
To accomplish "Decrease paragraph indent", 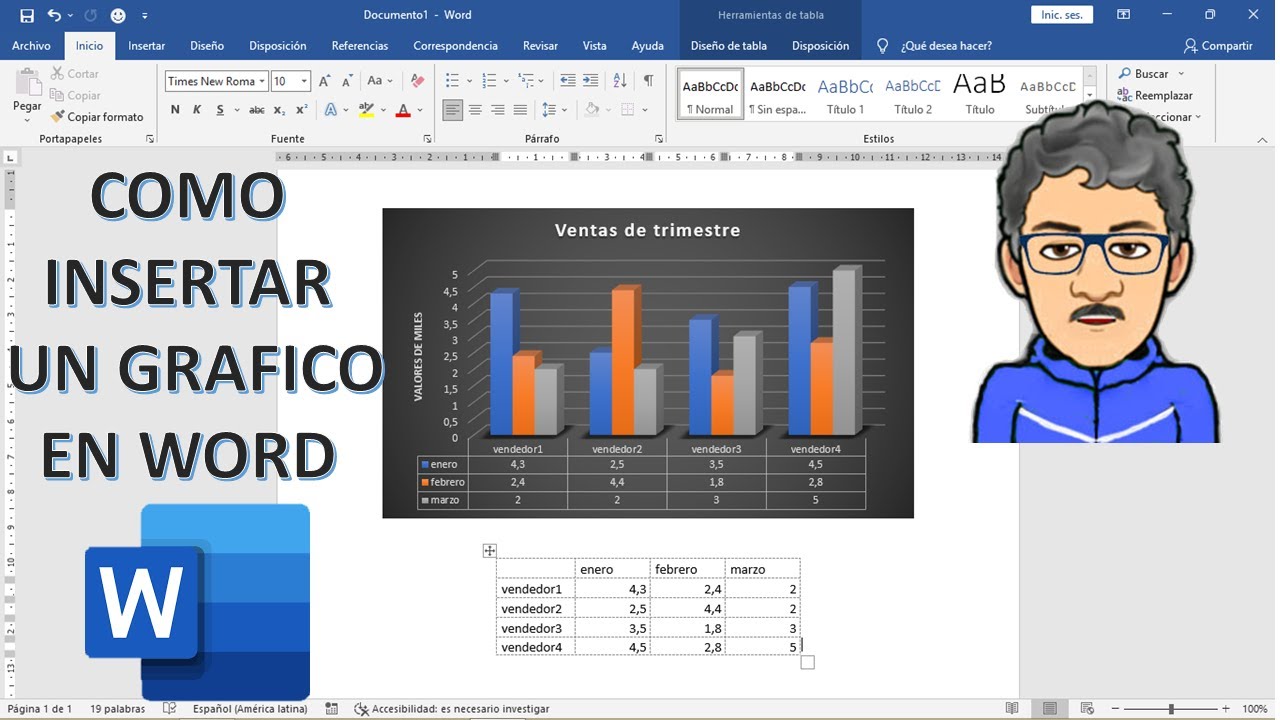I will [x=568, y=81].
